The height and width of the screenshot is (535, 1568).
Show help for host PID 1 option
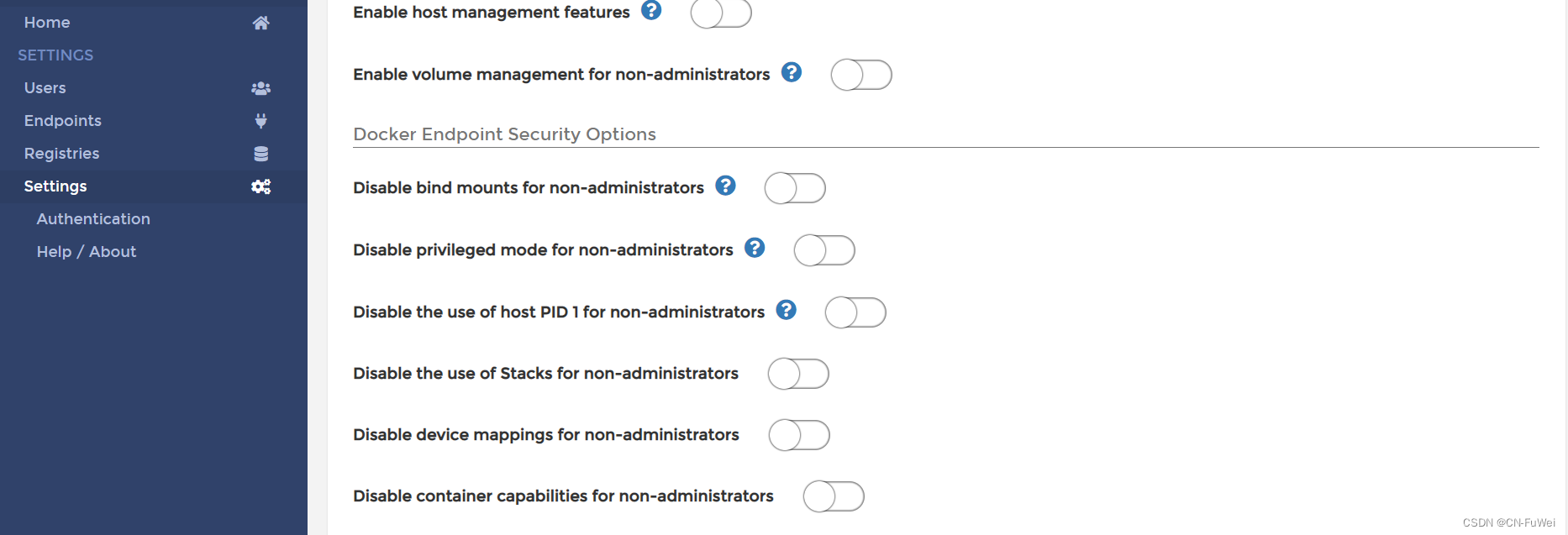point(787,310)
